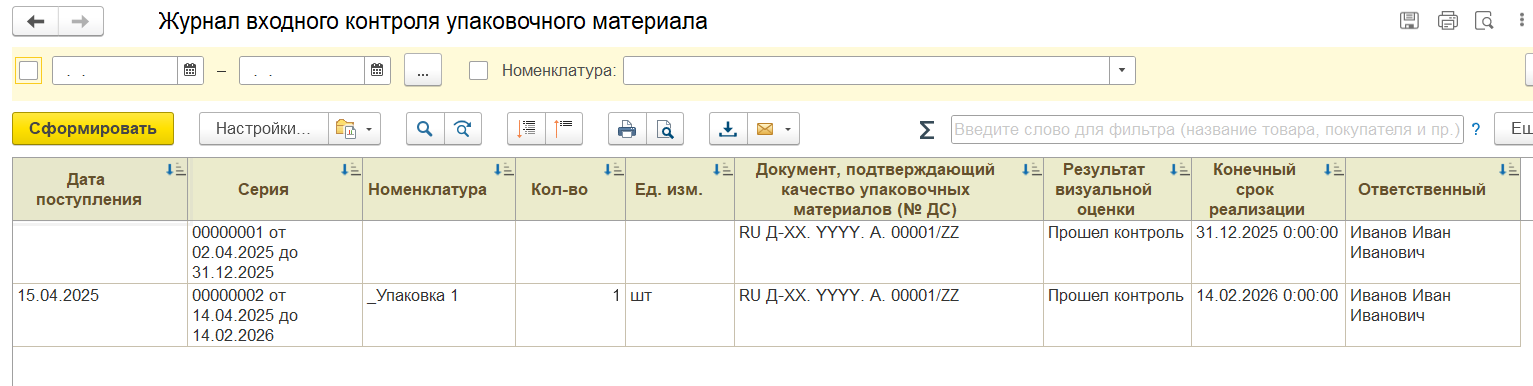Enable the date period filter checkbox
The height and width of the screenshot is (386, 1533).
click(29, 70)
